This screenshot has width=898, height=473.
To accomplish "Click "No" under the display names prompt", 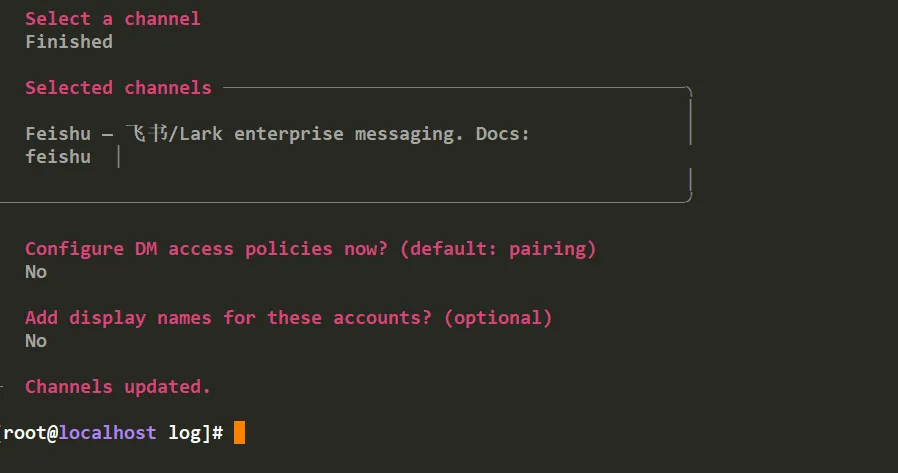I will (x=36, y=341).
